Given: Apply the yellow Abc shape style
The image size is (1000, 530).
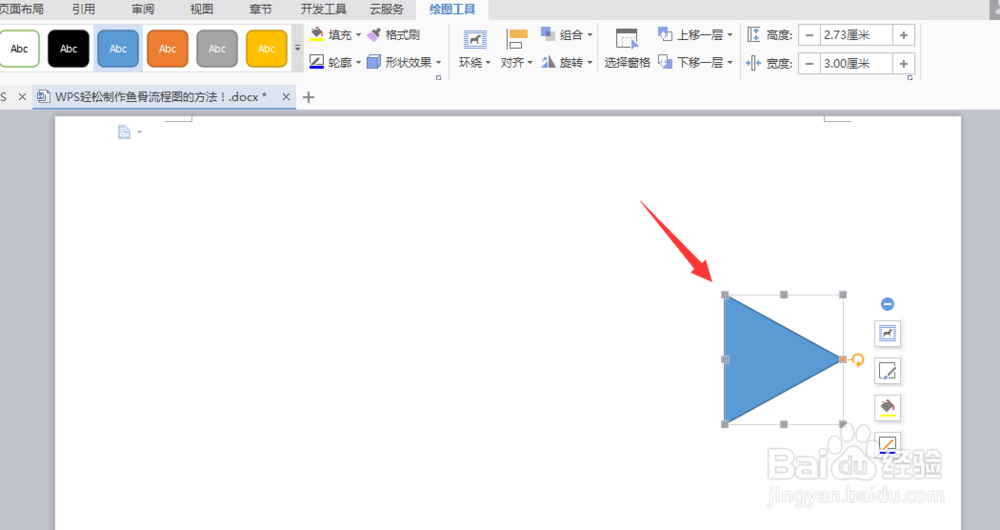Looking at the screenshot, I should click(x=267, y=48).
